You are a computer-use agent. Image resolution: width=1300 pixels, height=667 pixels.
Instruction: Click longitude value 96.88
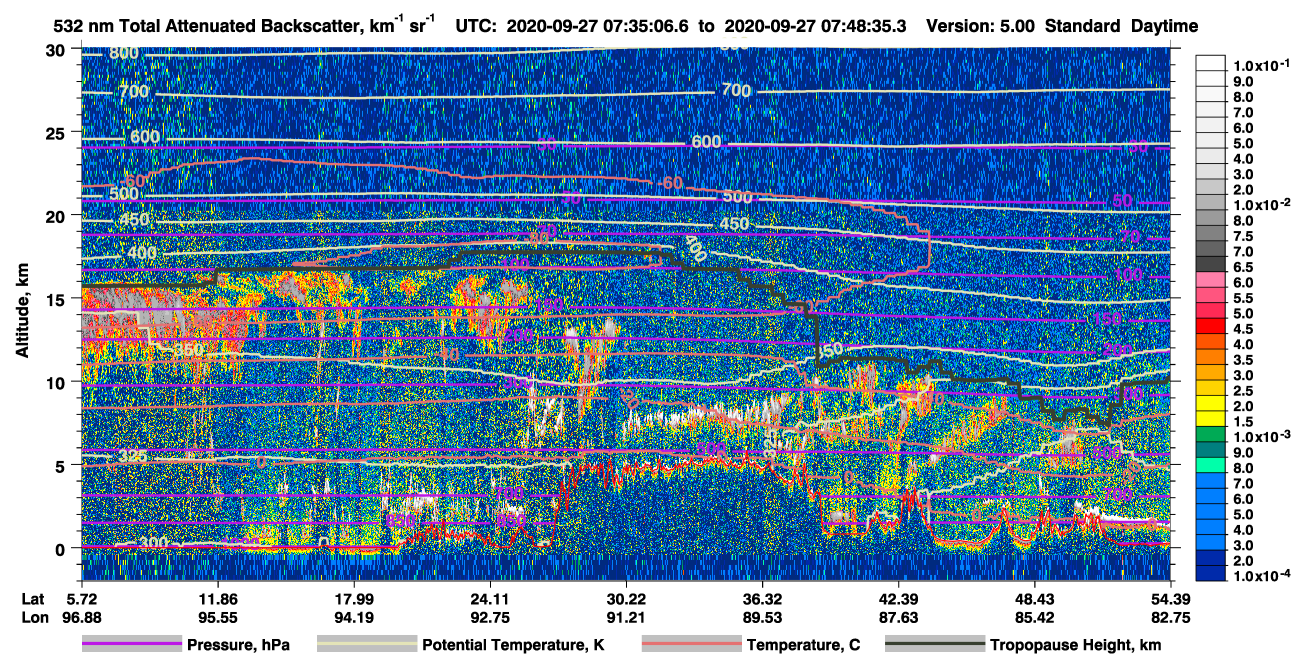pyautogui.click(x=81, y=617)
